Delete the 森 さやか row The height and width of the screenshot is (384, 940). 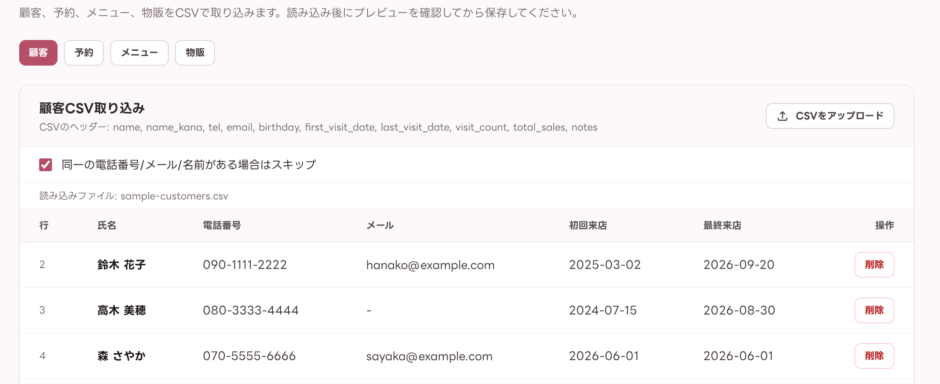coord(874,356)
